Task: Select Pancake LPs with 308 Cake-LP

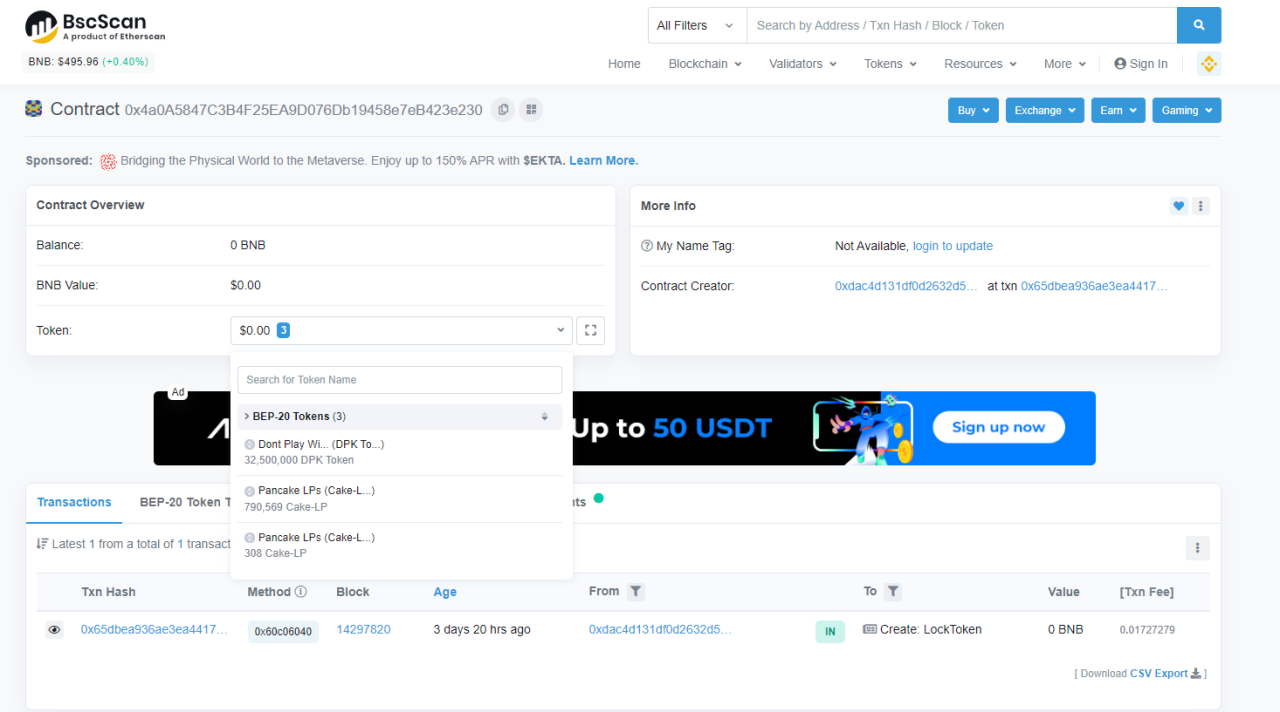Action: point(399,545)
